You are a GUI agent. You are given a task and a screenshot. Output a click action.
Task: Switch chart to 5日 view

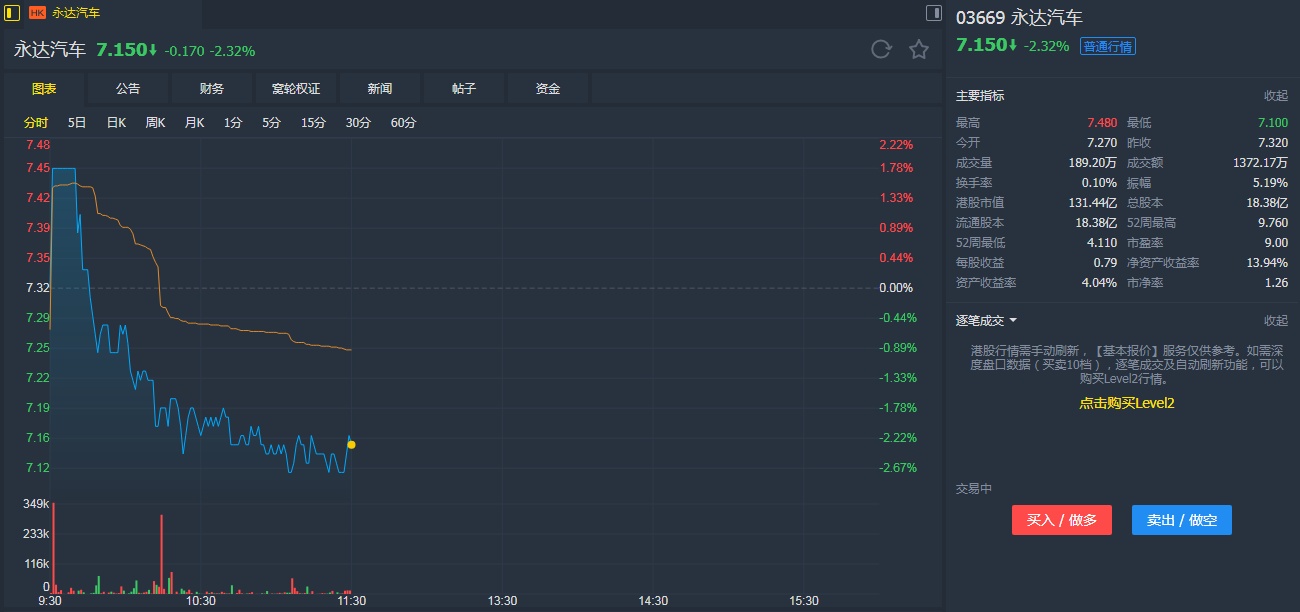click(x=77, y=123)
